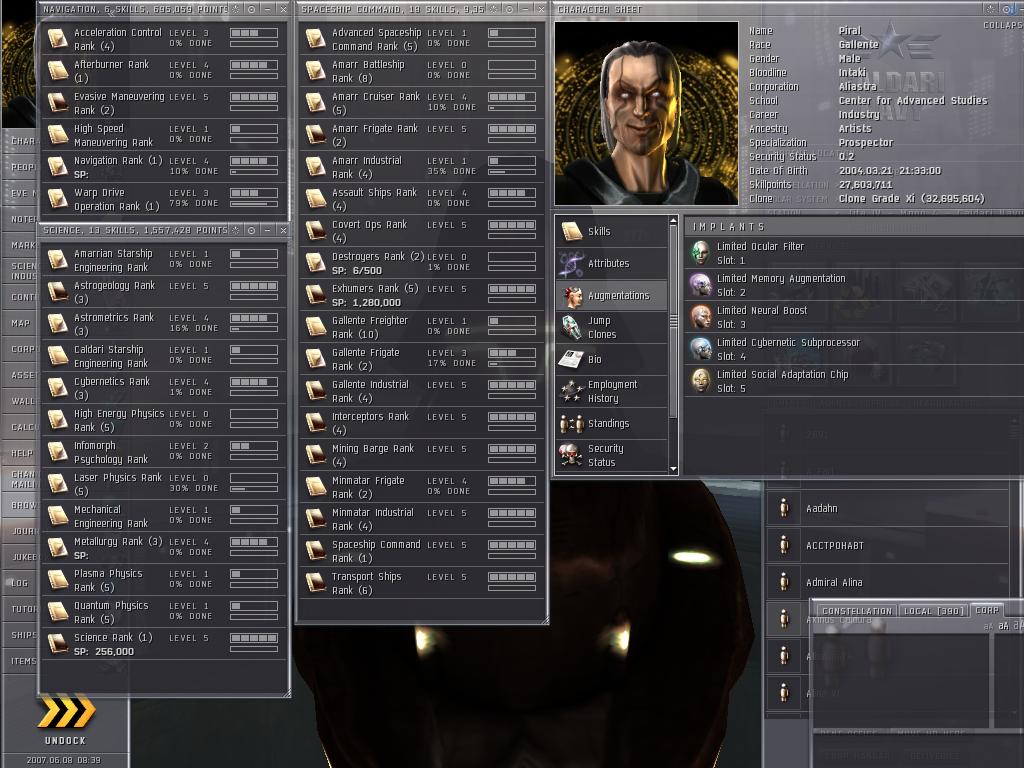Select the Infomorph Psychology skill row
This screenshot has width=1024, height=768.
pyautogui.click(x=163, y=451)
